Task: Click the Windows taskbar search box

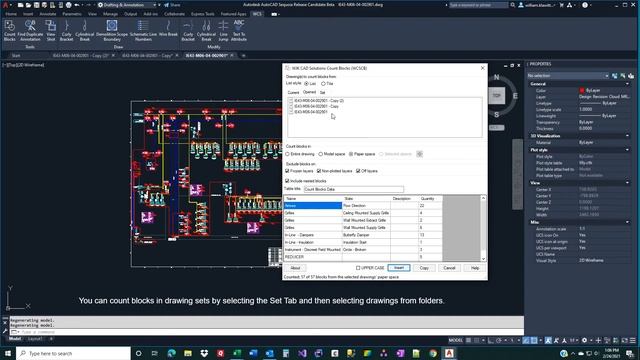Action: click(x=73, y=353)
